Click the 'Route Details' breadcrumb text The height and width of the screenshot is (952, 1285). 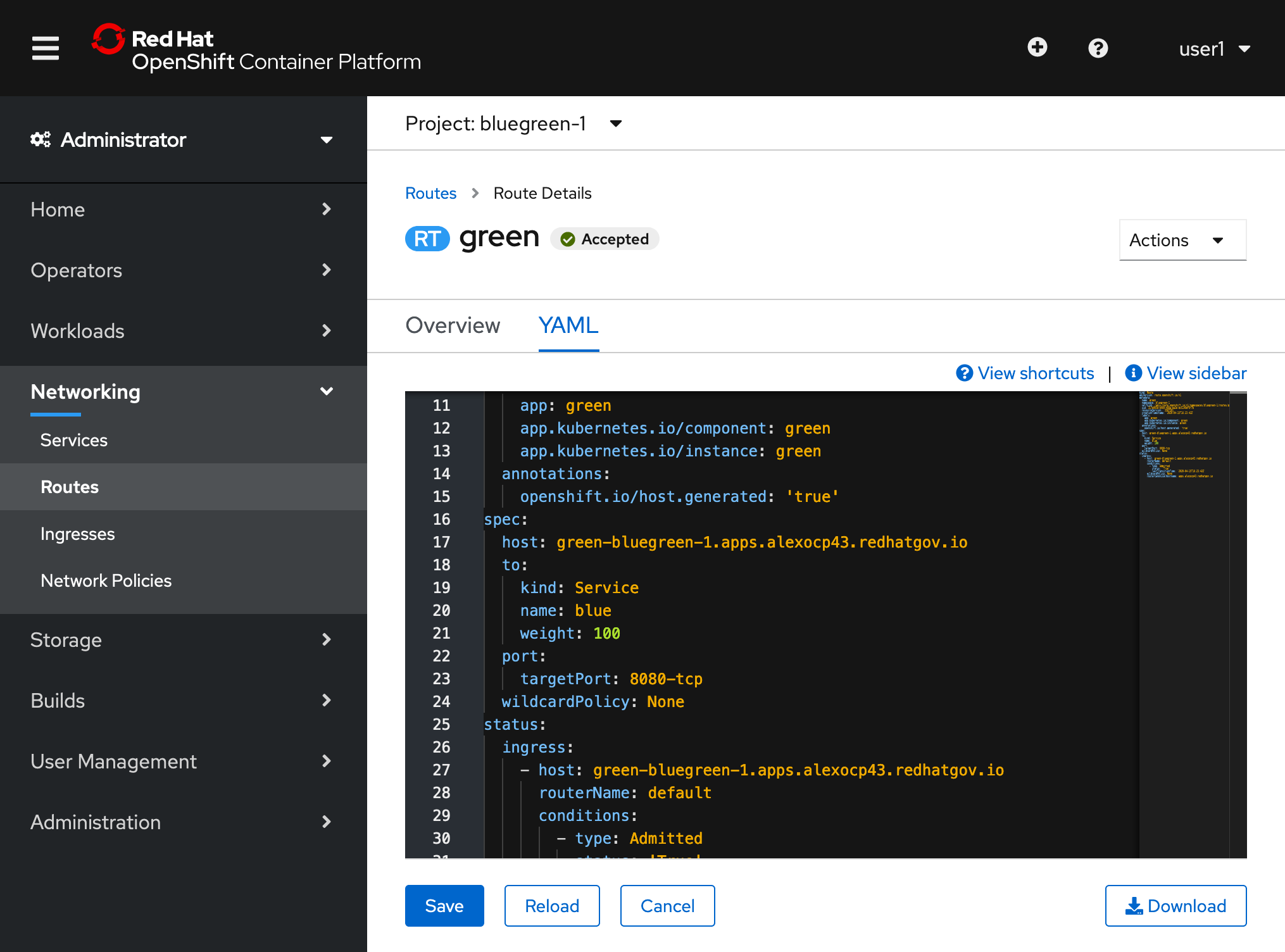click(x=542, y=193)
